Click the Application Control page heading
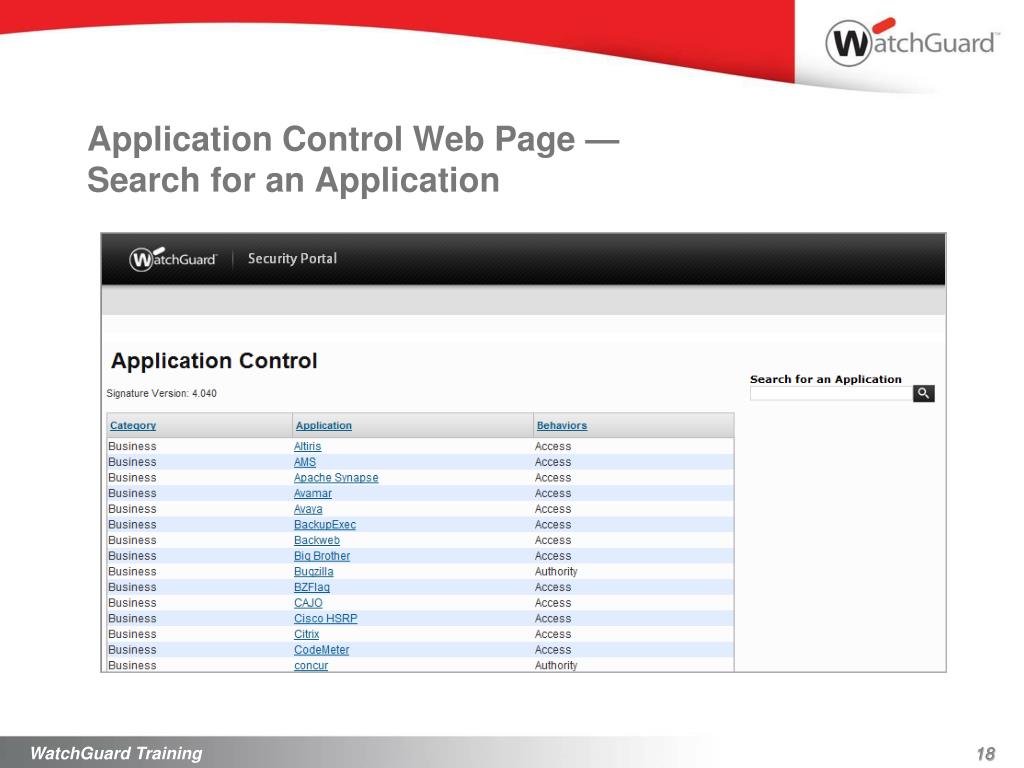 (214, 360)
